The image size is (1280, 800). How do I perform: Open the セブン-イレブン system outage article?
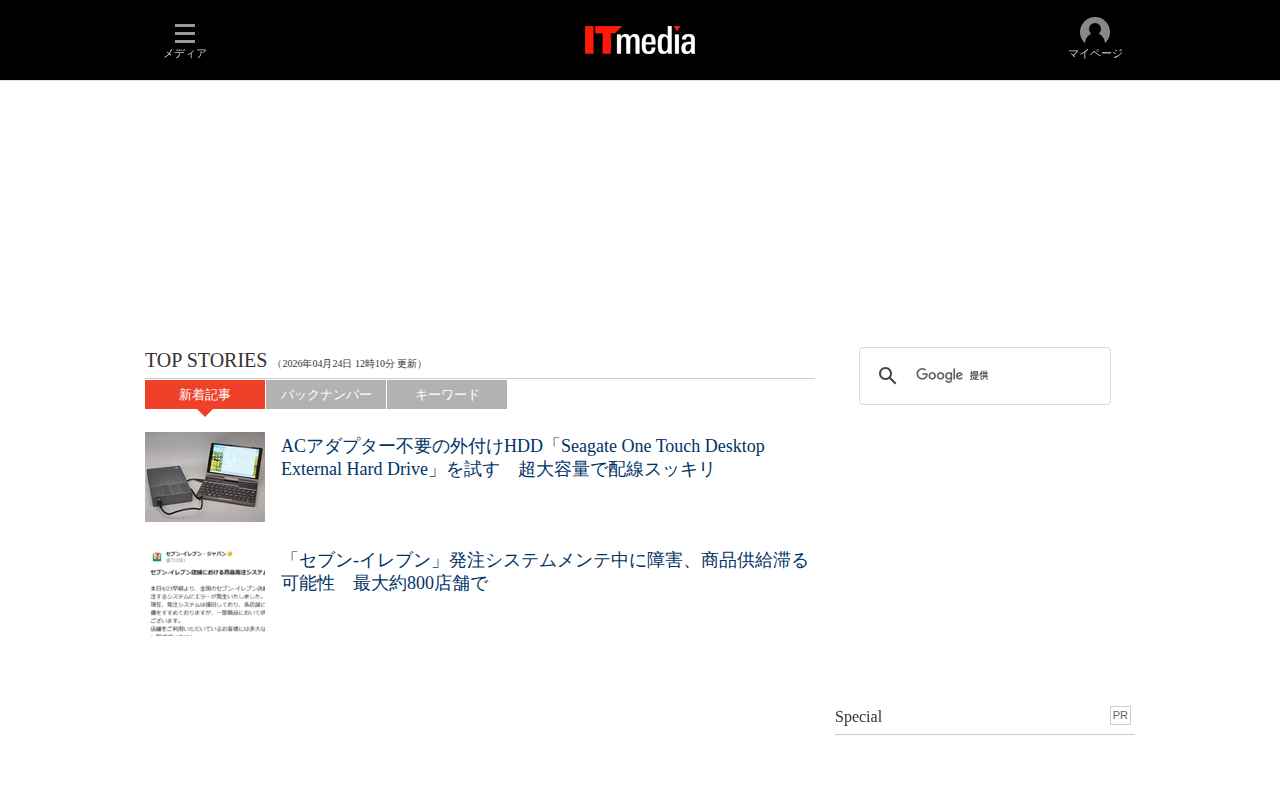[x=545, y=571]
